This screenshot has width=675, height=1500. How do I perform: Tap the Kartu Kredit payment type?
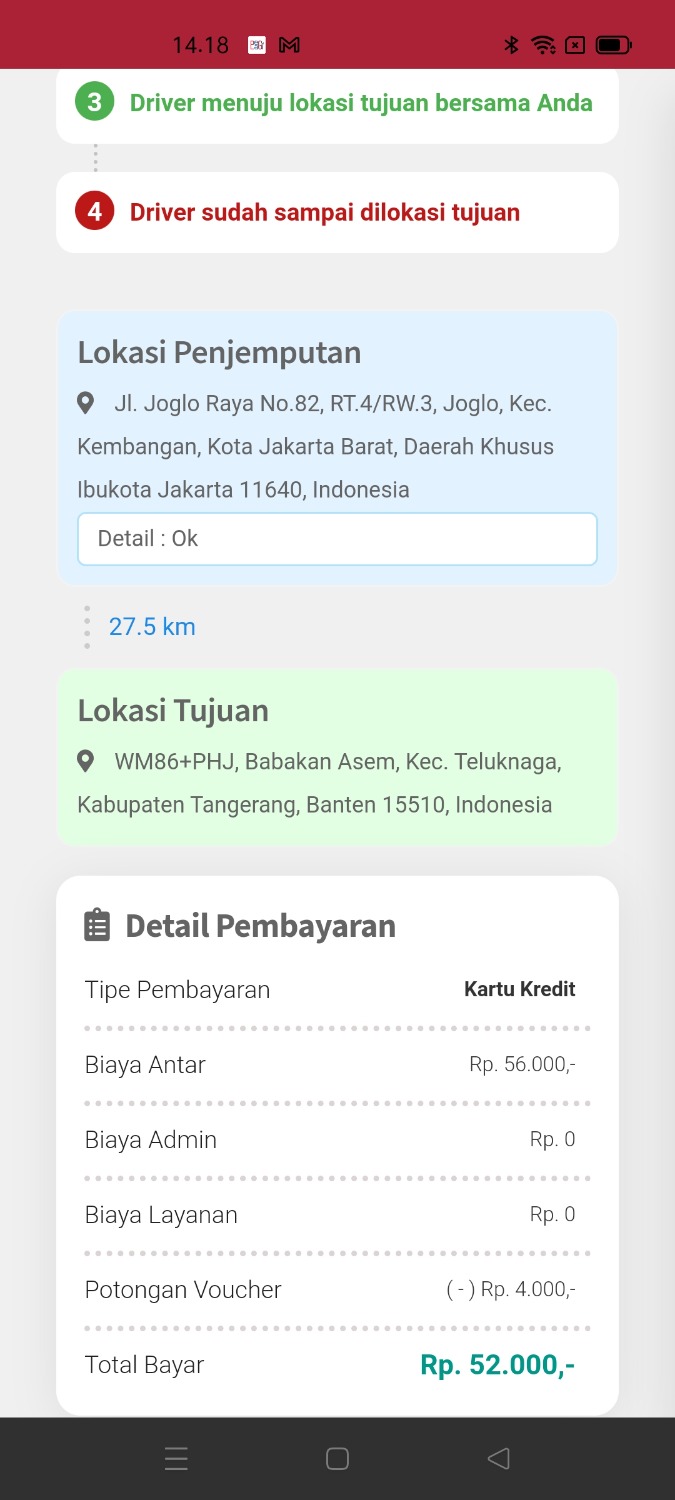[x=519, y=990]
